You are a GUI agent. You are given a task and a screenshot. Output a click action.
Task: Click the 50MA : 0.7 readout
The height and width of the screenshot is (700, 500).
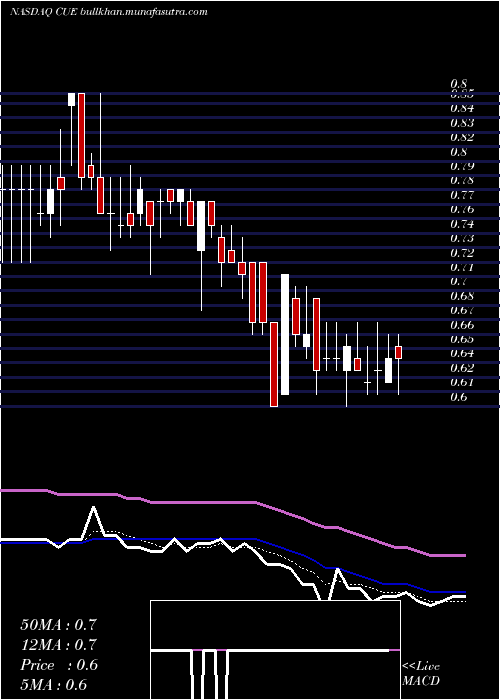(x=58, y=625)
